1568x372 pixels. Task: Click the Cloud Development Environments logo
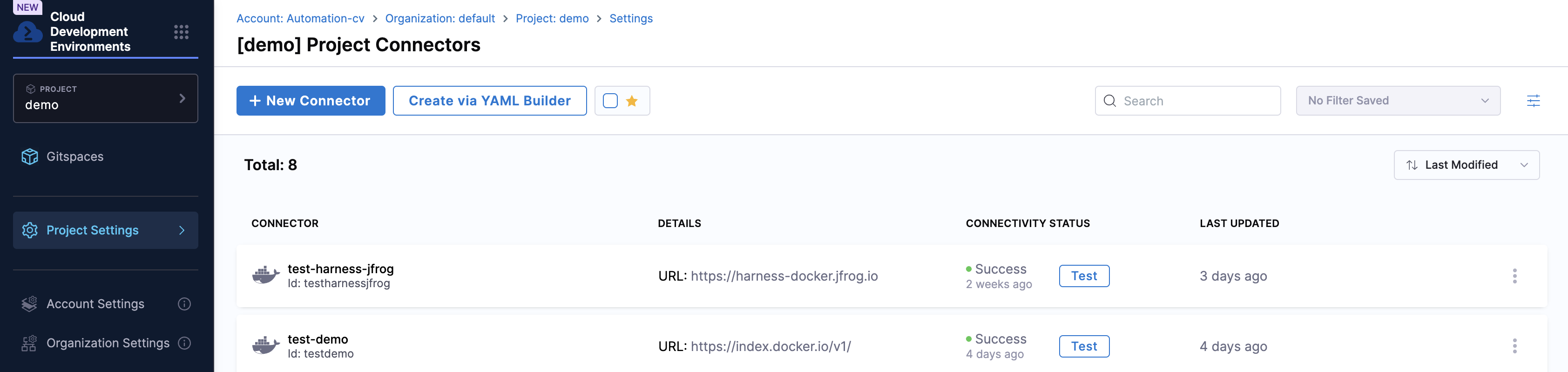point(27,32)
